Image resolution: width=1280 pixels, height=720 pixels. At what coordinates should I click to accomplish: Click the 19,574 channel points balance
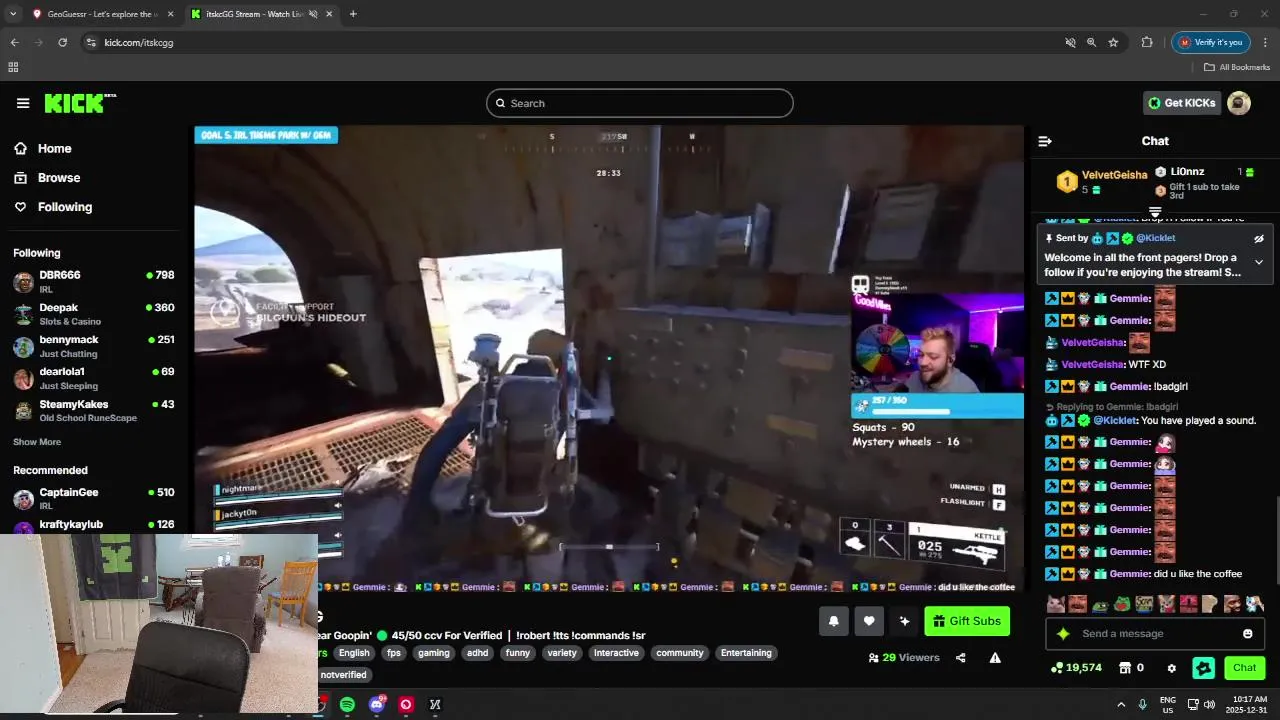1076,668
